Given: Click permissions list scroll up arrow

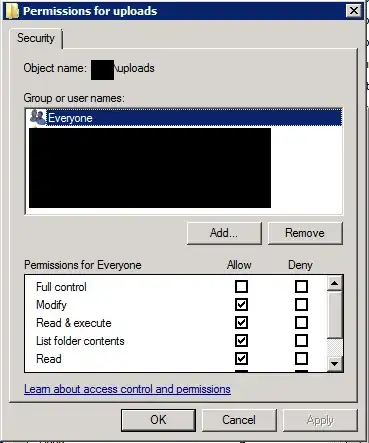Looking at the screenshot, I should pyautogui.click(x=335, y=283).
